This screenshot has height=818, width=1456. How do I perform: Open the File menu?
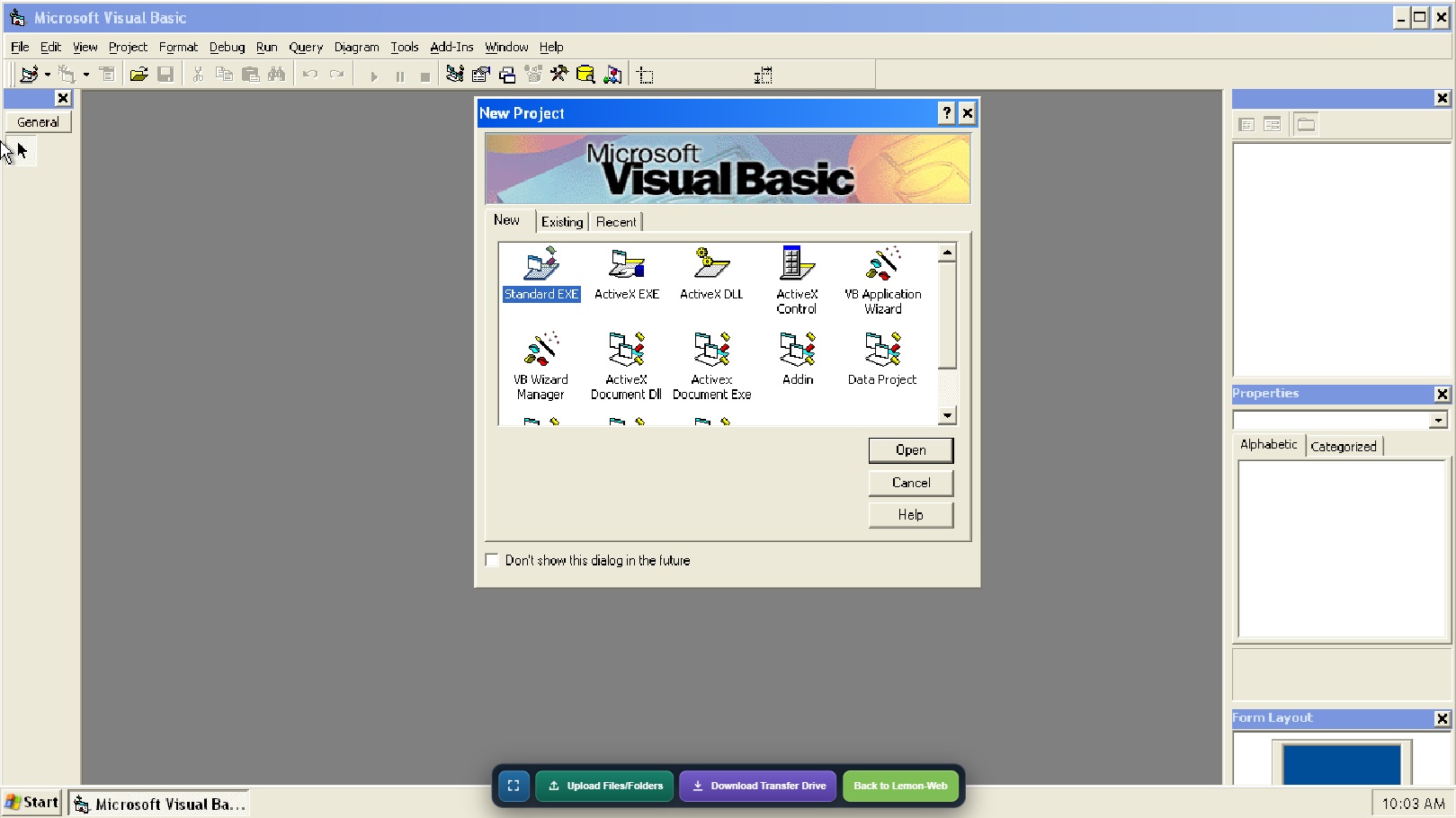[20, 47]
